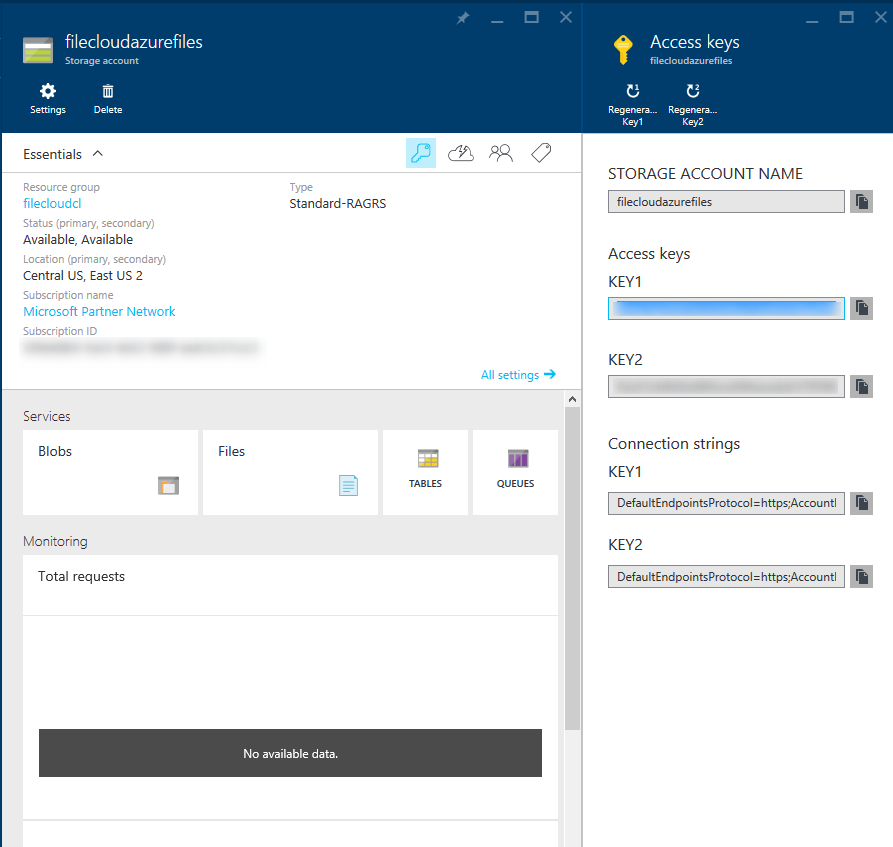Open the Blobs service tile
Screen dimensions: 893x847
pyautogui.click(x=110, y=472)
